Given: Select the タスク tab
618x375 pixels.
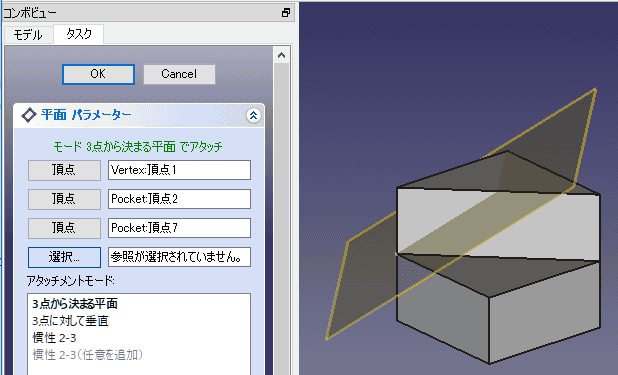Looking at the screenshot, I should click(79, 34).
